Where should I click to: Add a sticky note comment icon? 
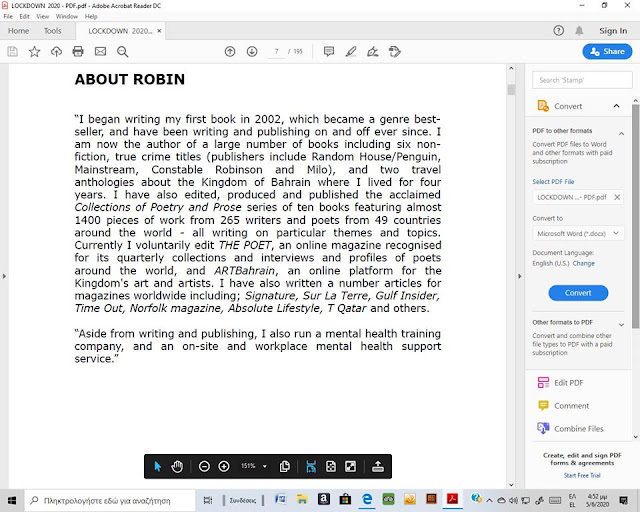[329, 51]
